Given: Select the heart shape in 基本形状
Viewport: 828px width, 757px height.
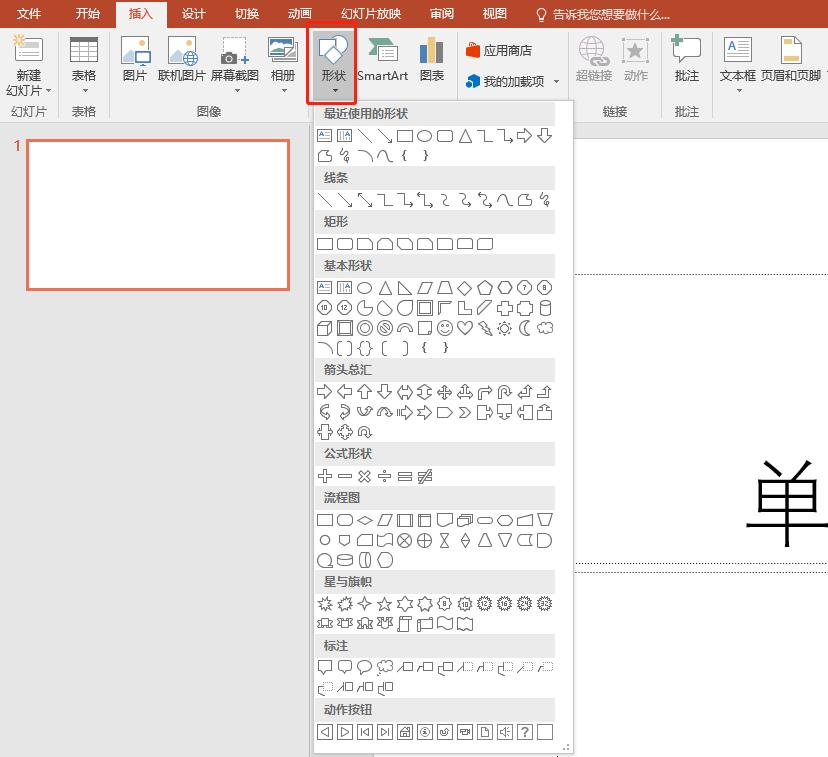Looking at the screenshot, I should tap(464, 327).
